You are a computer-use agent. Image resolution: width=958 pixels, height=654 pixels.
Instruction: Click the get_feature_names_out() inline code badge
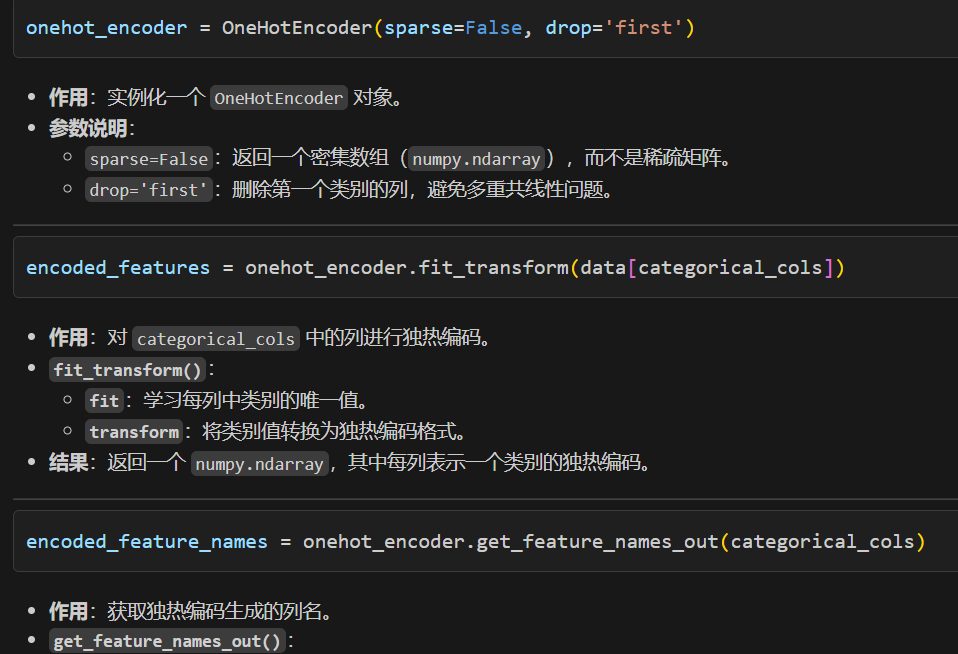pyautogui.click(x=167, y=641)
